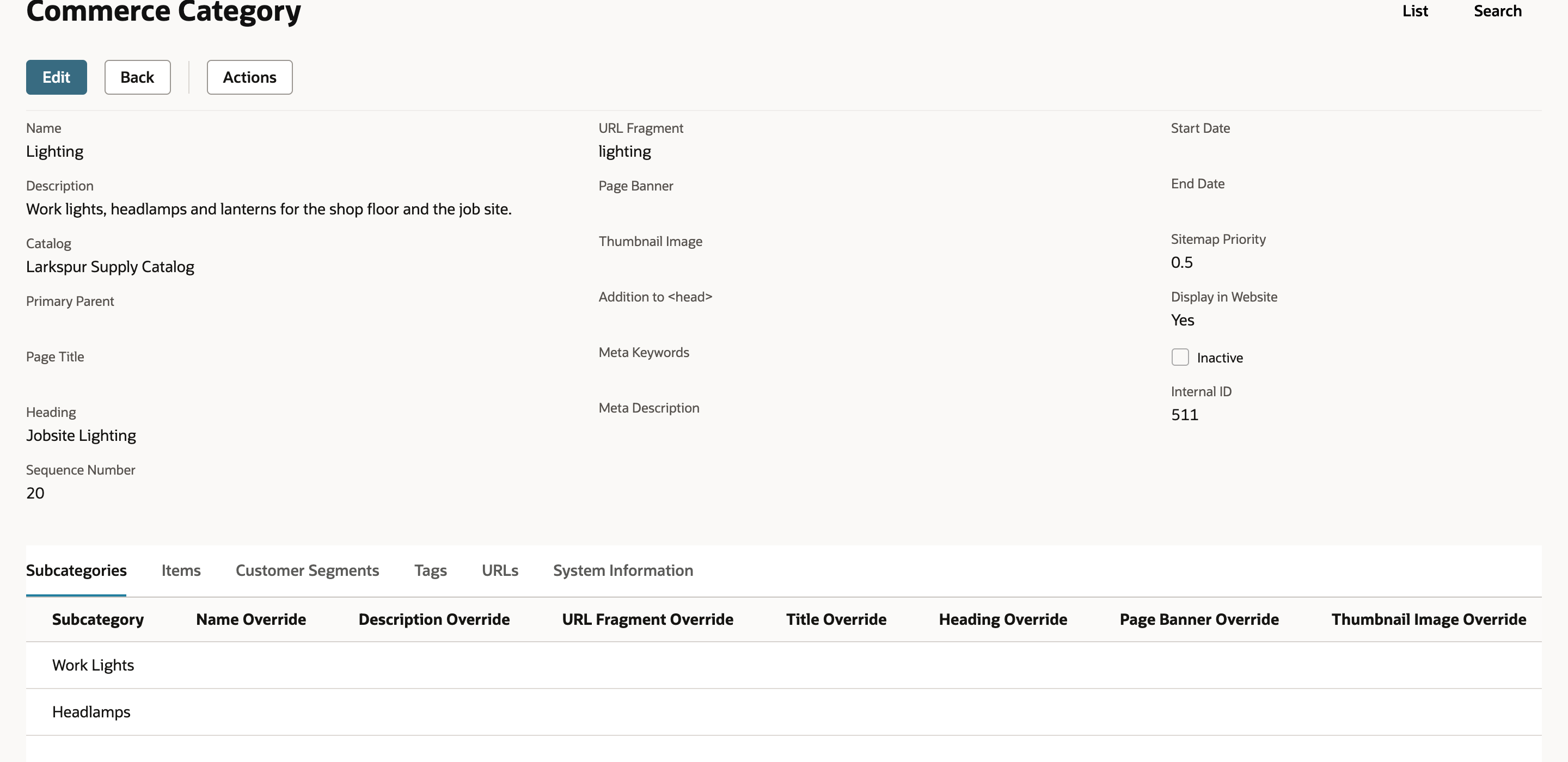Open the Search link
Screen dimensions: 1568x762
1497,11
